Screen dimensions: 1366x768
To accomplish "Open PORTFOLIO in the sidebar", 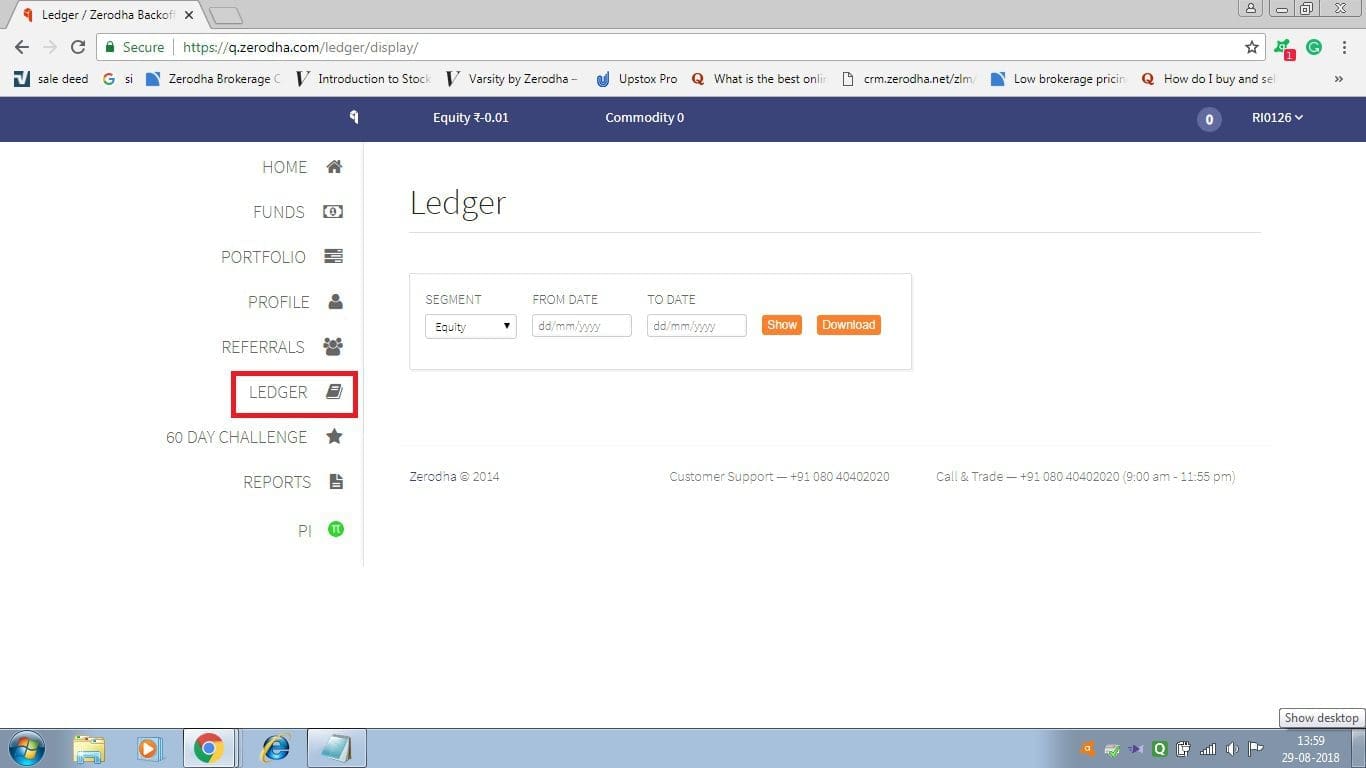I will [263, 257].
